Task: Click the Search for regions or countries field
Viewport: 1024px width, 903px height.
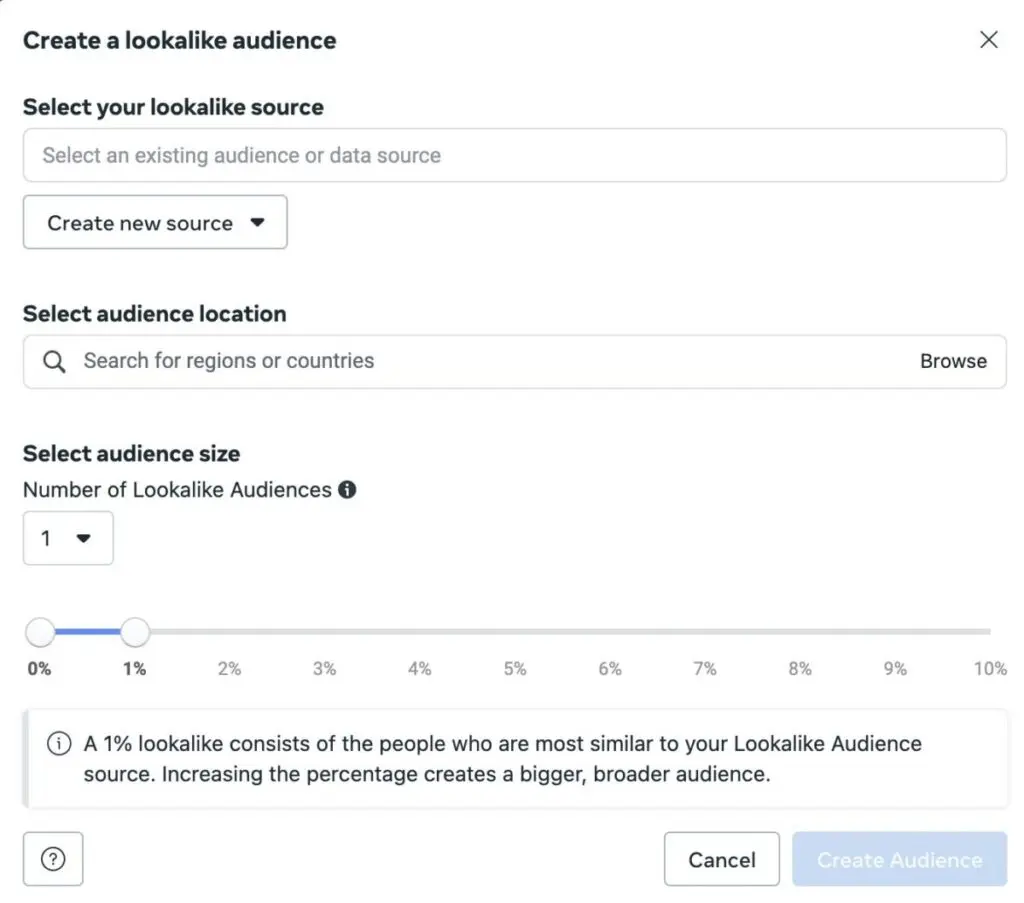Action: (x=480, y=361)
